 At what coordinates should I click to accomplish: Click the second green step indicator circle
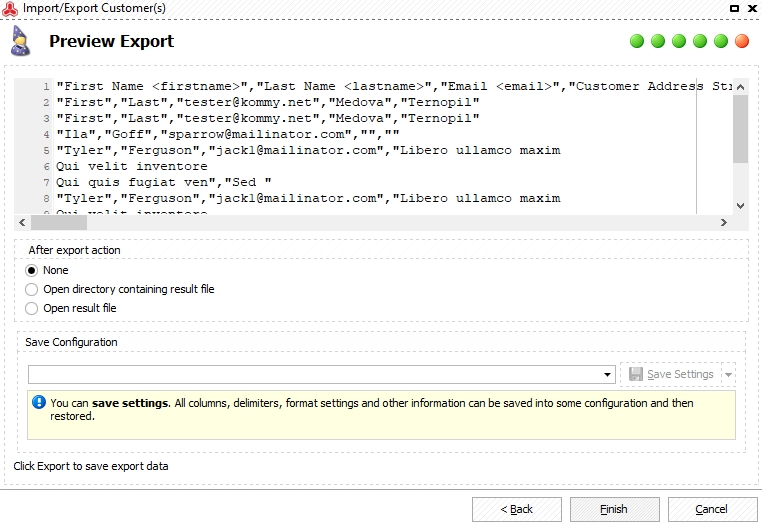(x=658, y=41)
